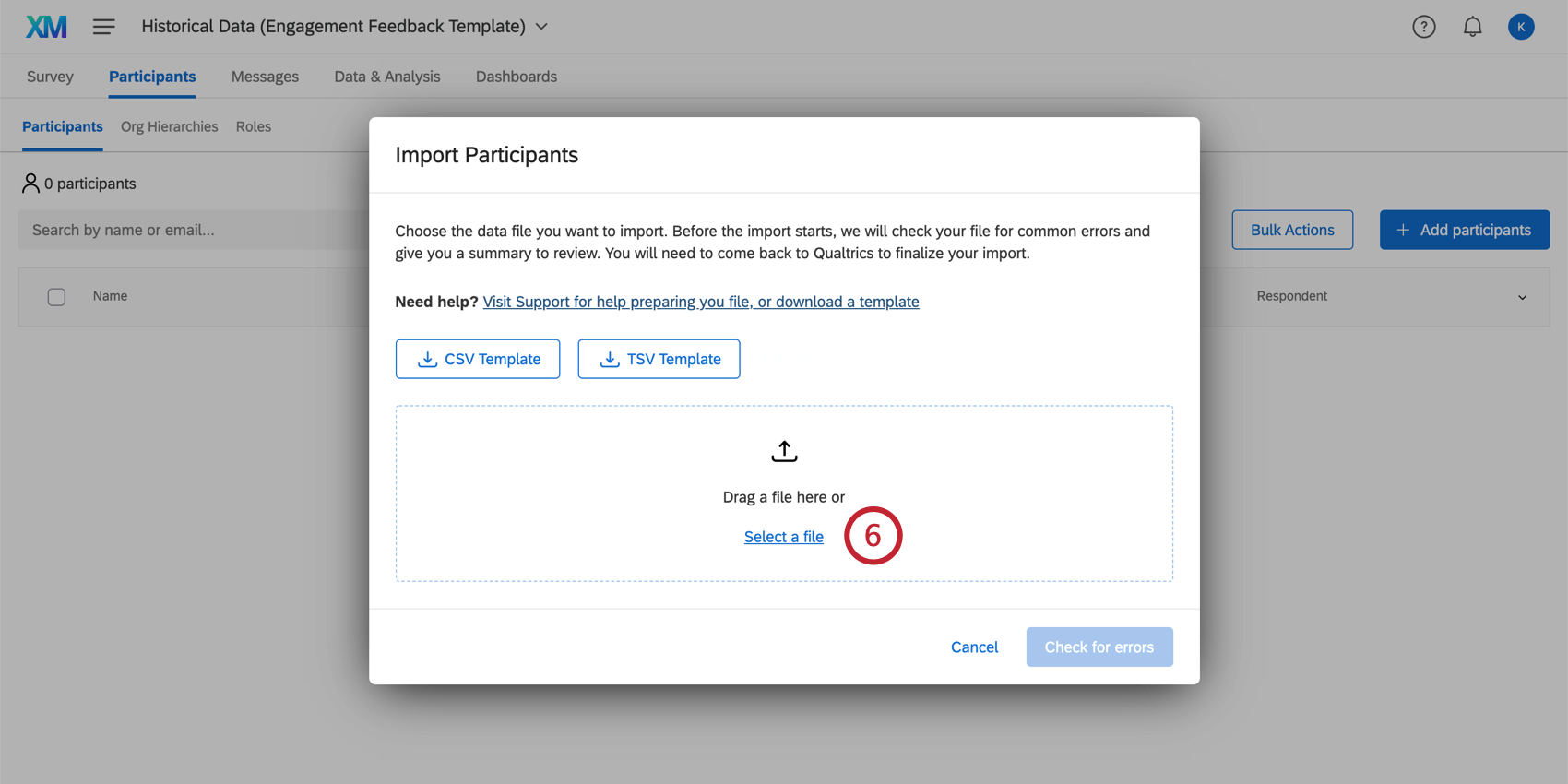
Task: Click the Select a file link
Action: (x=783, y=537)
